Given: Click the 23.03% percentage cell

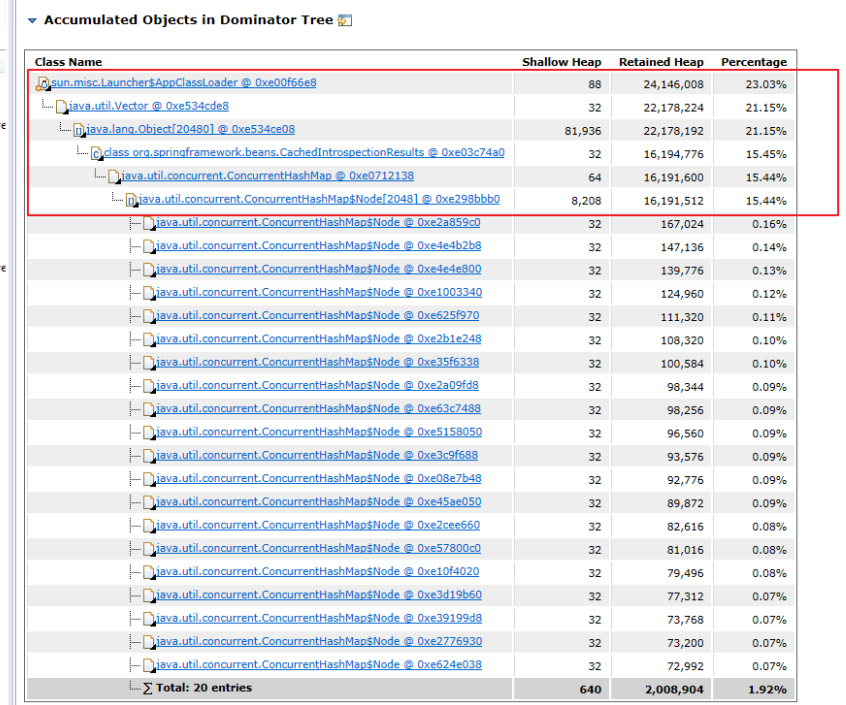Looking at the screenshot, I should tap(766, 84).
